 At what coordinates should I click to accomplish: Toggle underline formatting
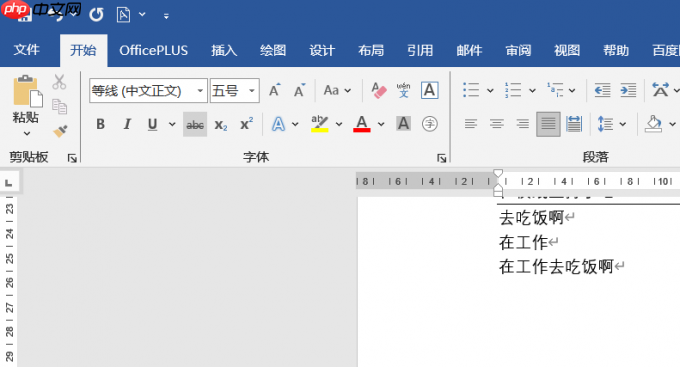click(x=152, y=125)
